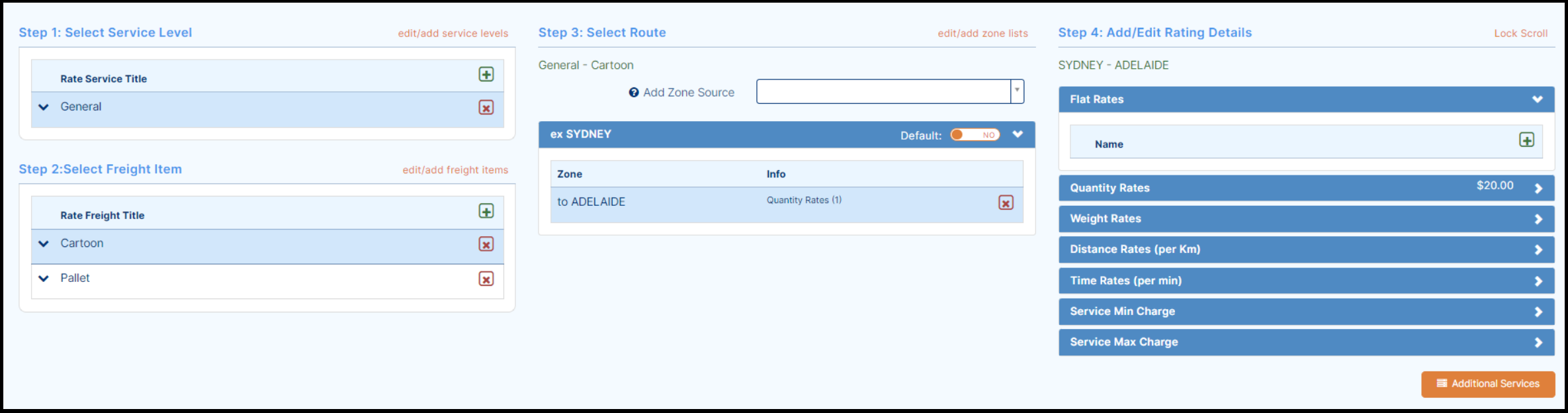1568x413 pixels.
Task: Add a new flat rate name
Action: (x=1526, y=140)
